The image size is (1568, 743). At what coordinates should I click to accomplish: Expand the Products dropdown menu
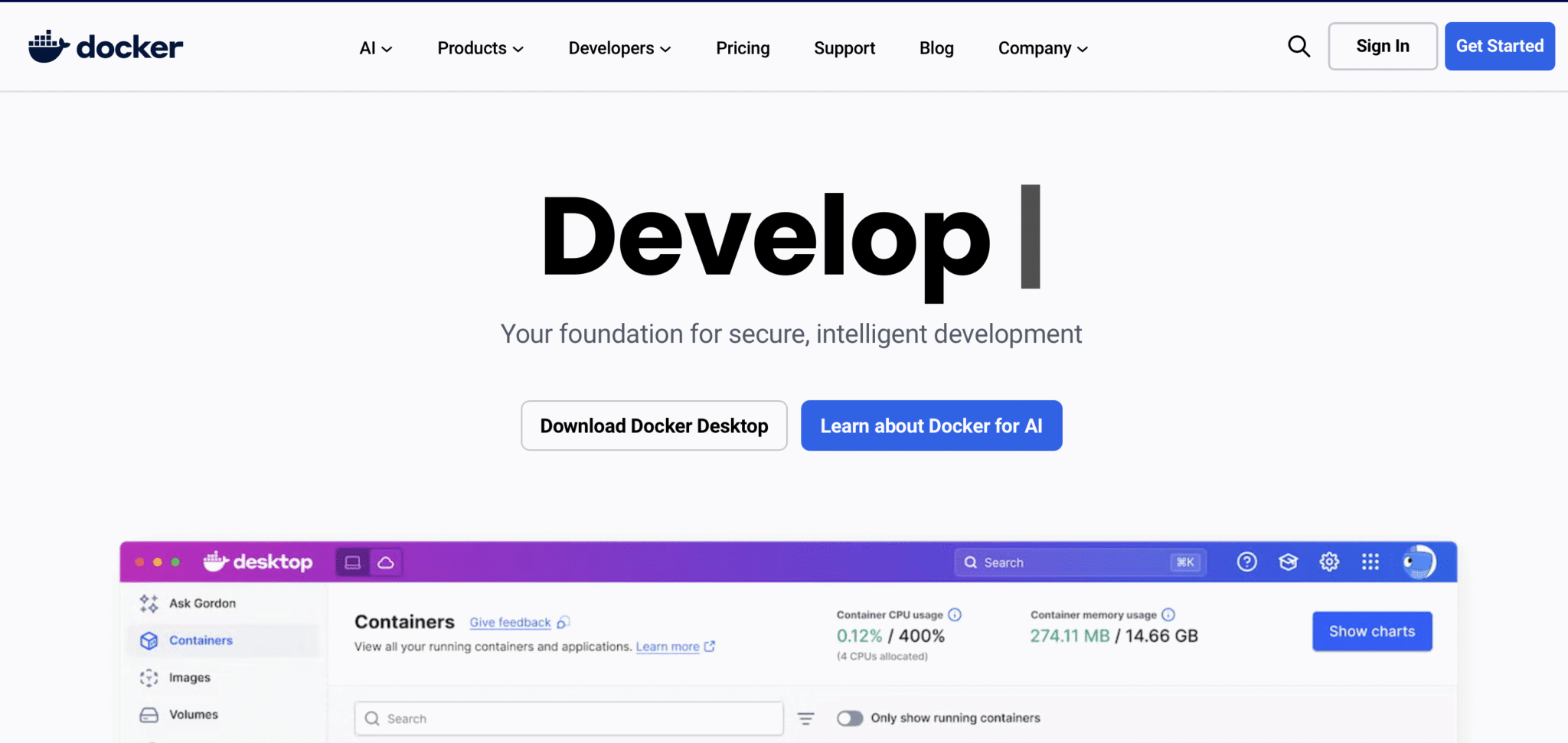480,48
